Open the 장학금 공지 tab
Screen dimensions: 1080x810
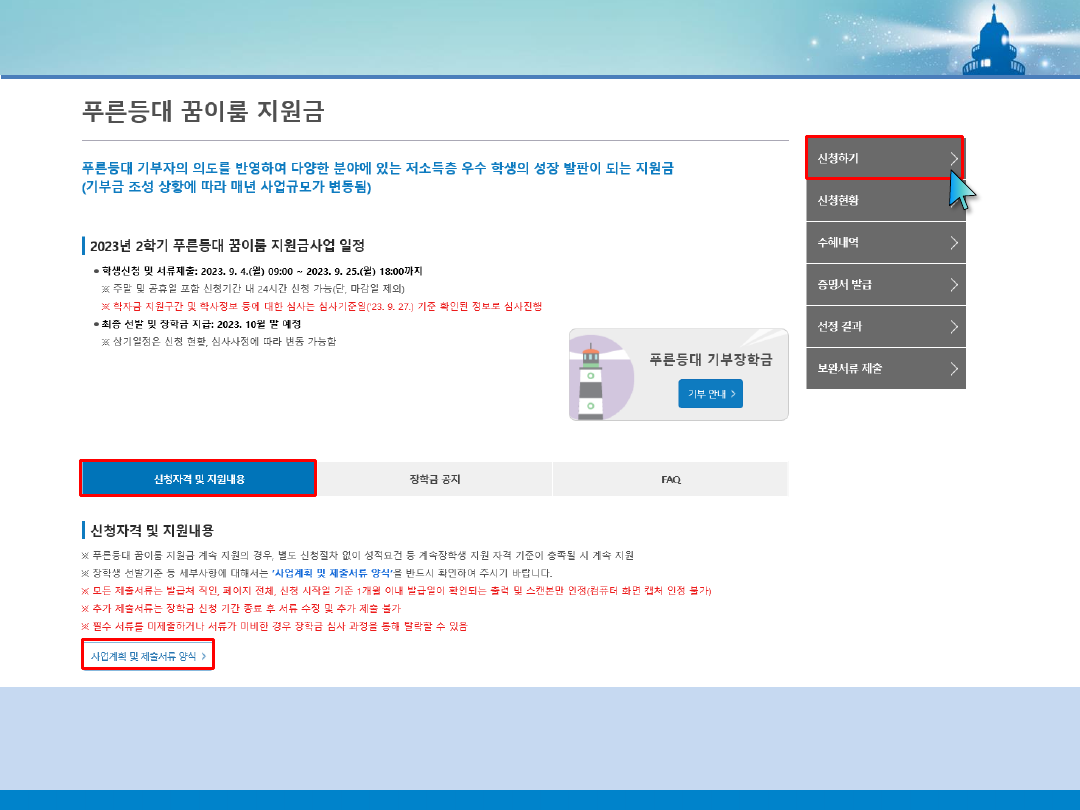tap(435, 479)
